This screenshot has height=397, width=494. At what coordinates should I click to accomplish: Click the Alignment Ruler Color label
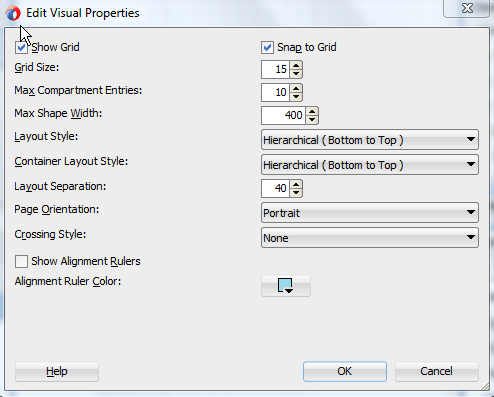(x=68, y=281)
